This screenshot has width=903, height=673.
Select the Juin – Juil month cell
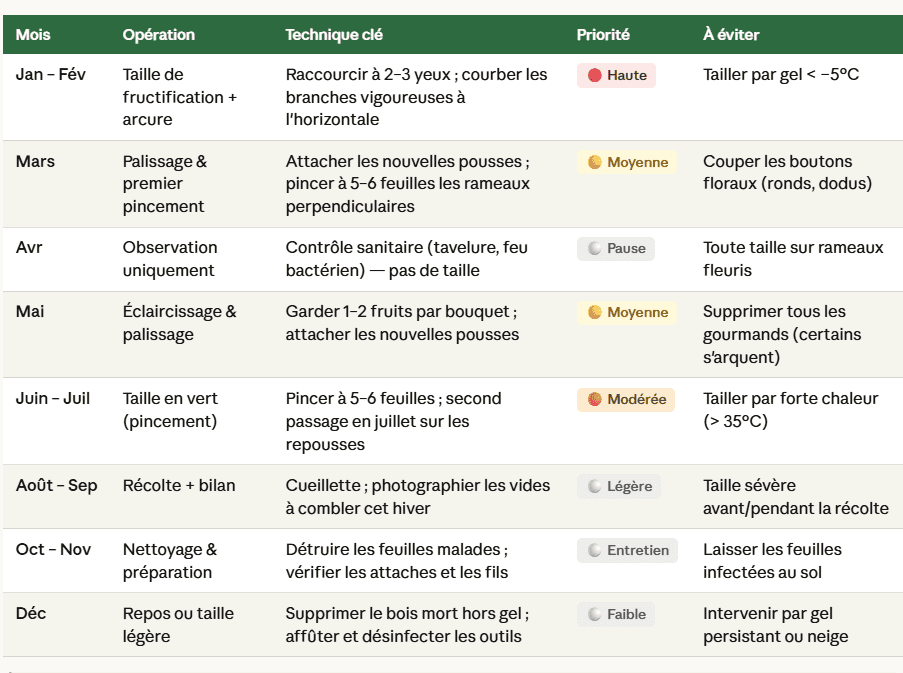[53, 398]
